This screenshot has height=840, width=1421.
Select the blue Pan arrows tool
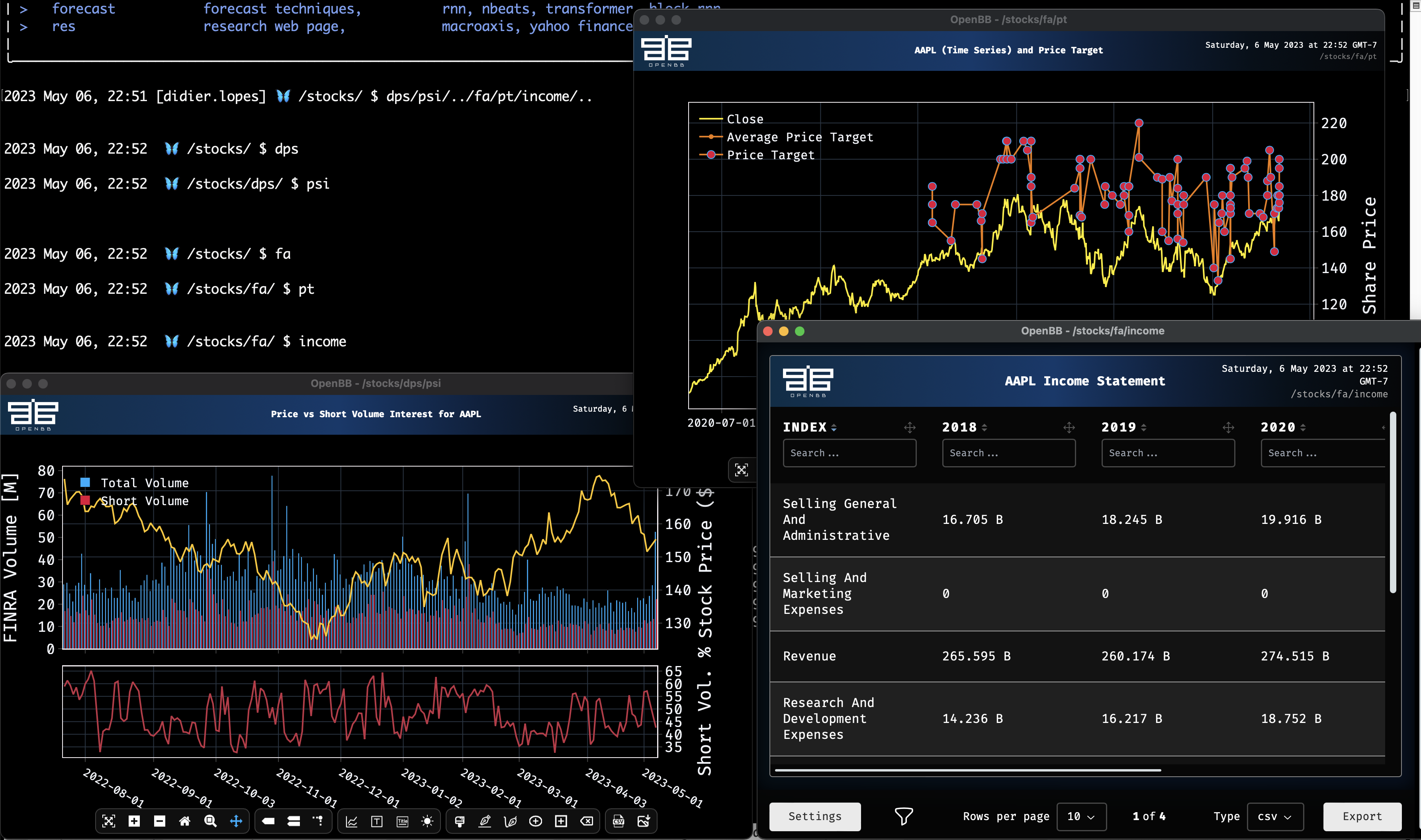(236, 821)
